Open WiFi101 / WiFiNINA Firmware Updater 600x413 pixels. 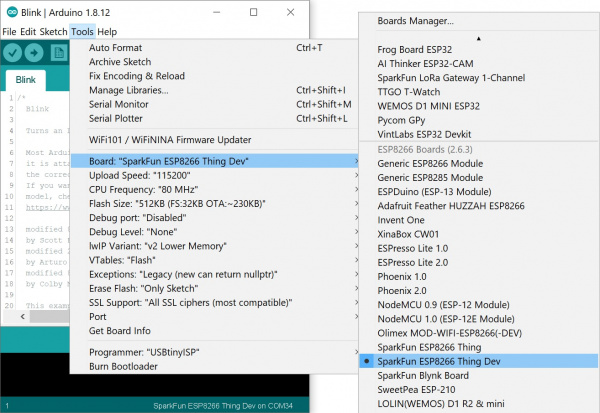pyautogui.click(x=214, y=140)
